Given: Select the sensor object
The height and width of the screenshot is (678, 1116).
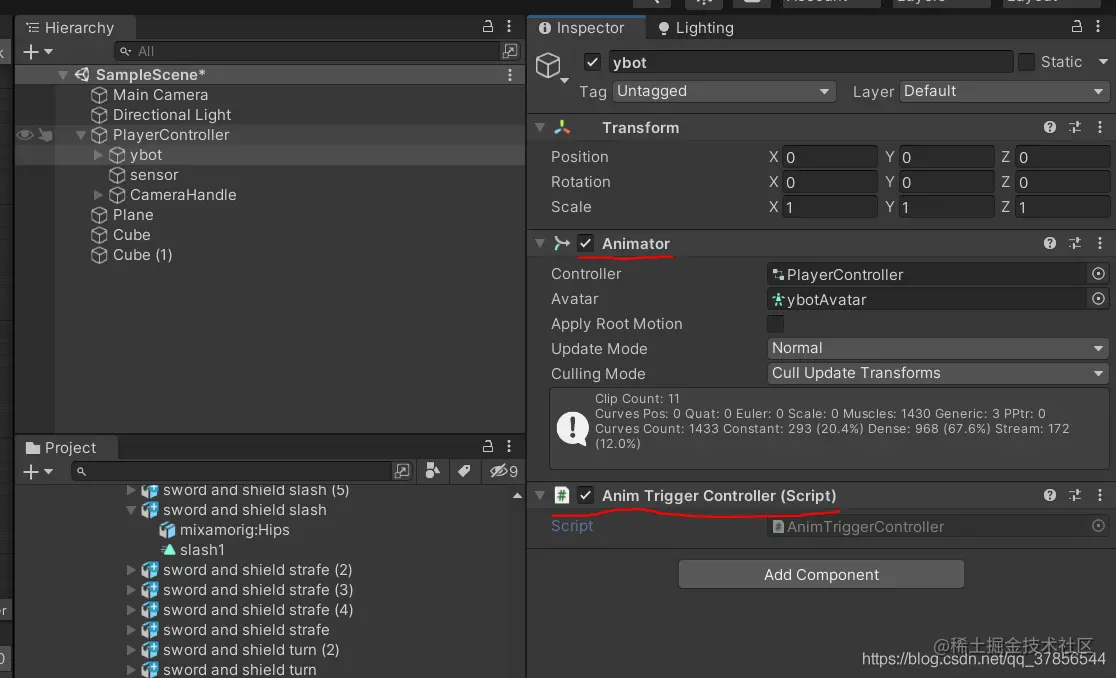Looking at the screenshot, I should [154, 174].
